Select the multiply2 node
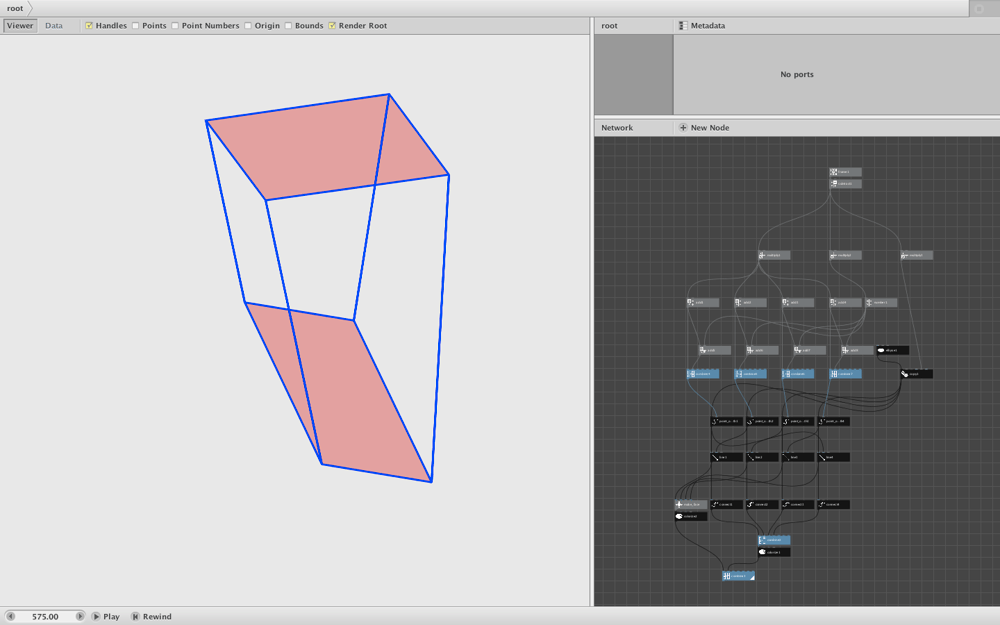This screenshot has height=625, width=1000. click(x=846, y=255)
